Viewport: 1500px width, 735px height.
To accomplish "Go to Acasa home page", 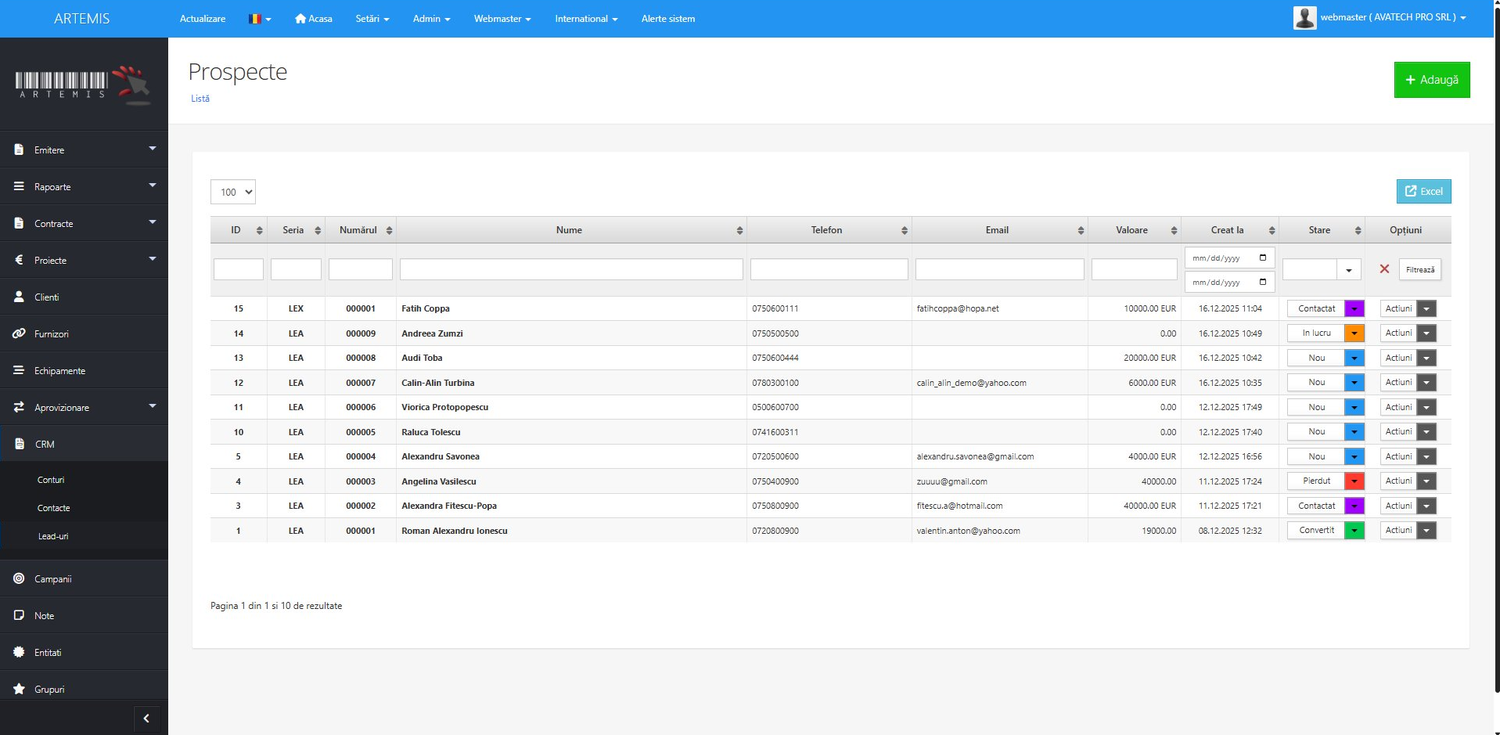I will [314, 19].
